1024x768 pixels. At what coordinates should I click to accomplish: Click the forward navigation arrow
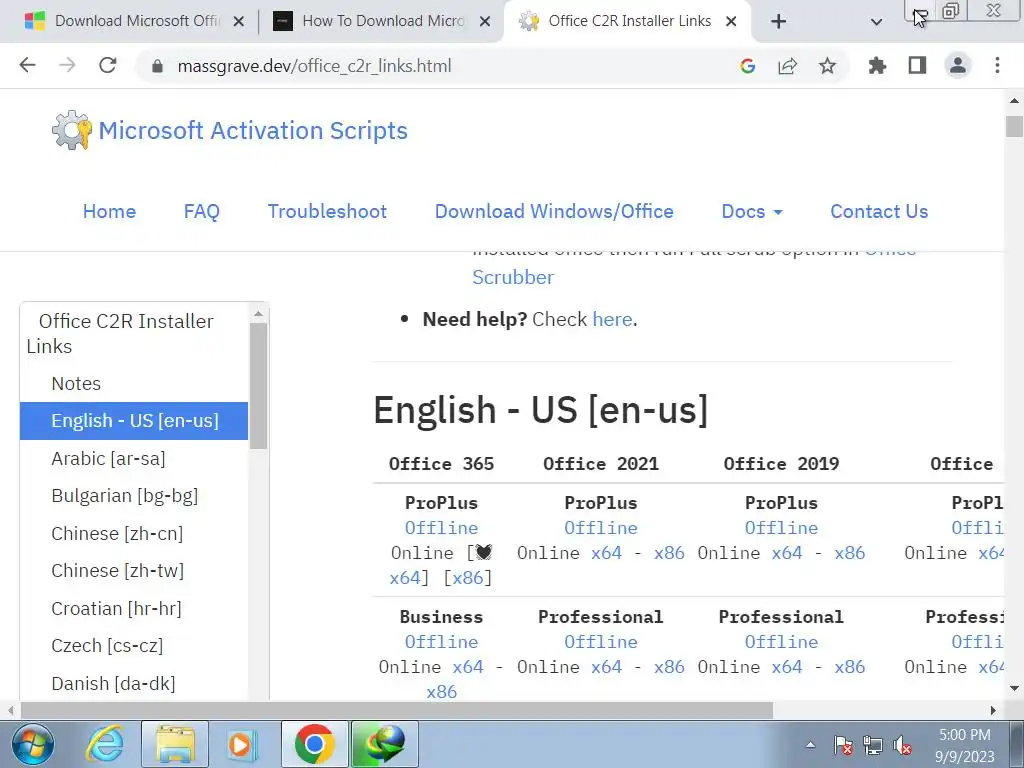tap(67, 65)
